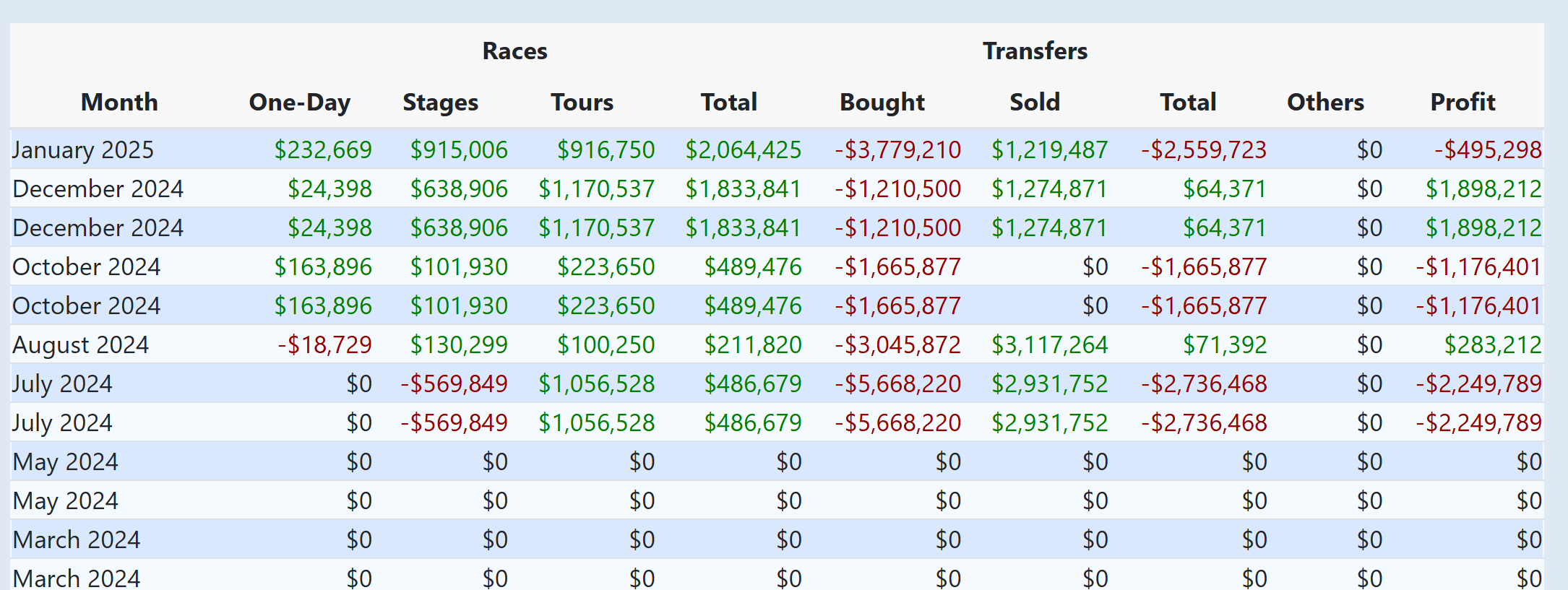Image resolution: width=1568 pixels, height=590 pixels.
Task: Click the Stages column header
Action: point(440,103)
